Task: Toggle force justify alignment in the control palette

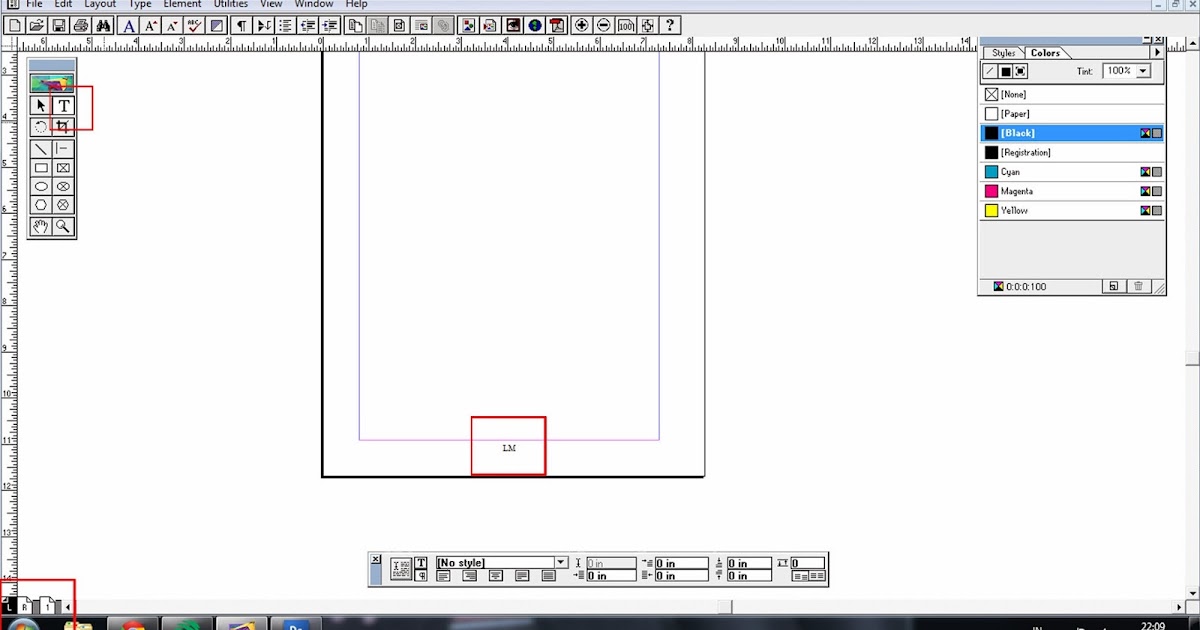Action: point(548,576)
